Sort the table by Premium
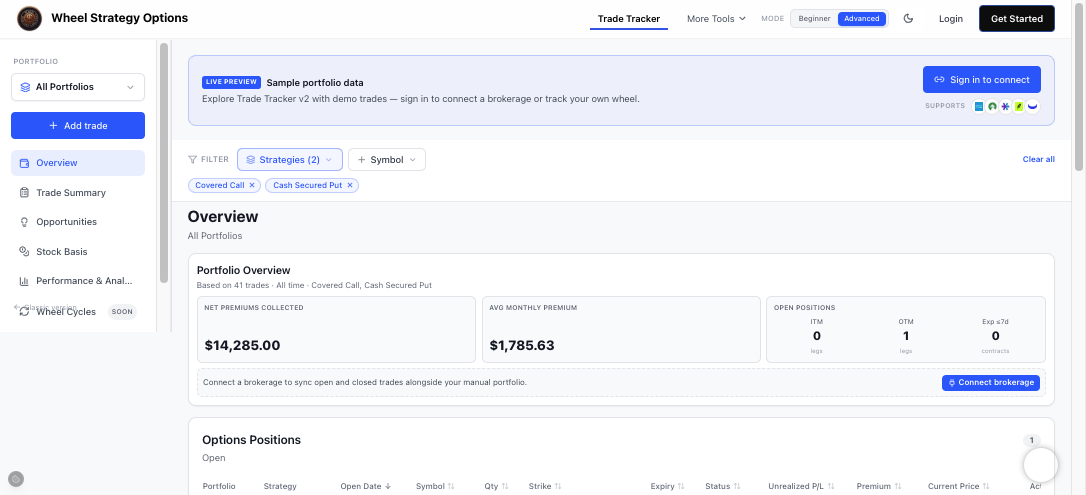Screen dimensions: 1086x495 tap(898, 487)
